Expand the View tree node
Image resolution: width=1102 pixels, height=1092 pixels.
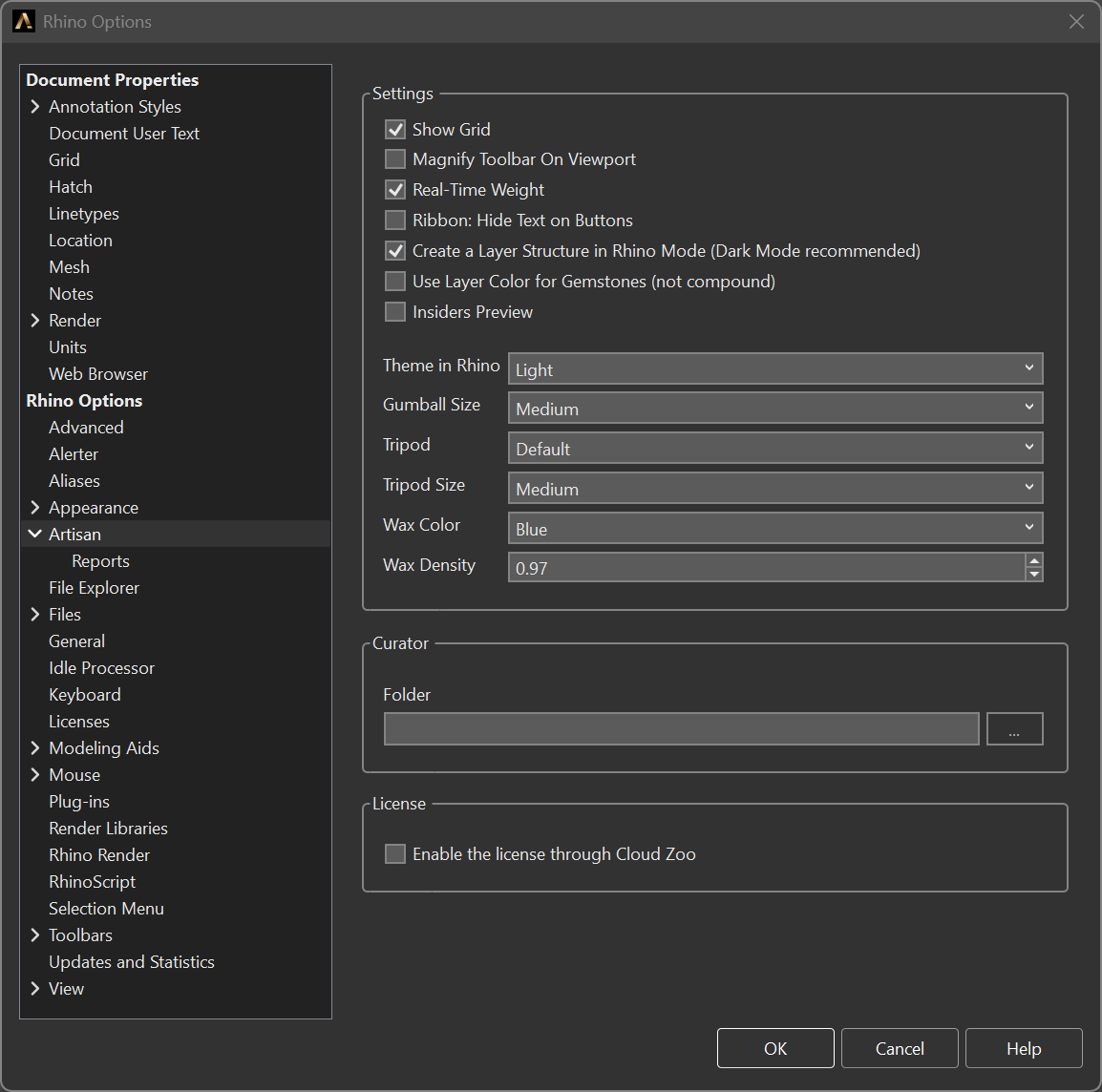35,988
